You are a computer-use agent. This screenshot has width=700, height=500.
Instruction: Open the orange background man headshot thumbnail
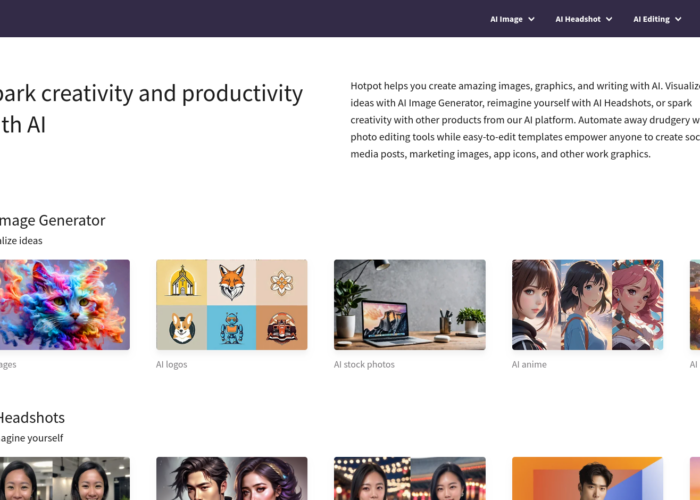[588, 478]
